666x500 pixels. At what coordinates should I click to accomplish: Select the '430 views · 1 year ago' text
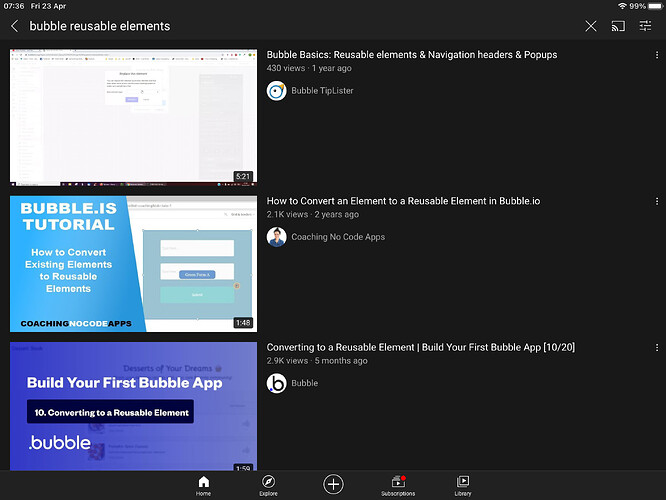[x=309, y=68]
